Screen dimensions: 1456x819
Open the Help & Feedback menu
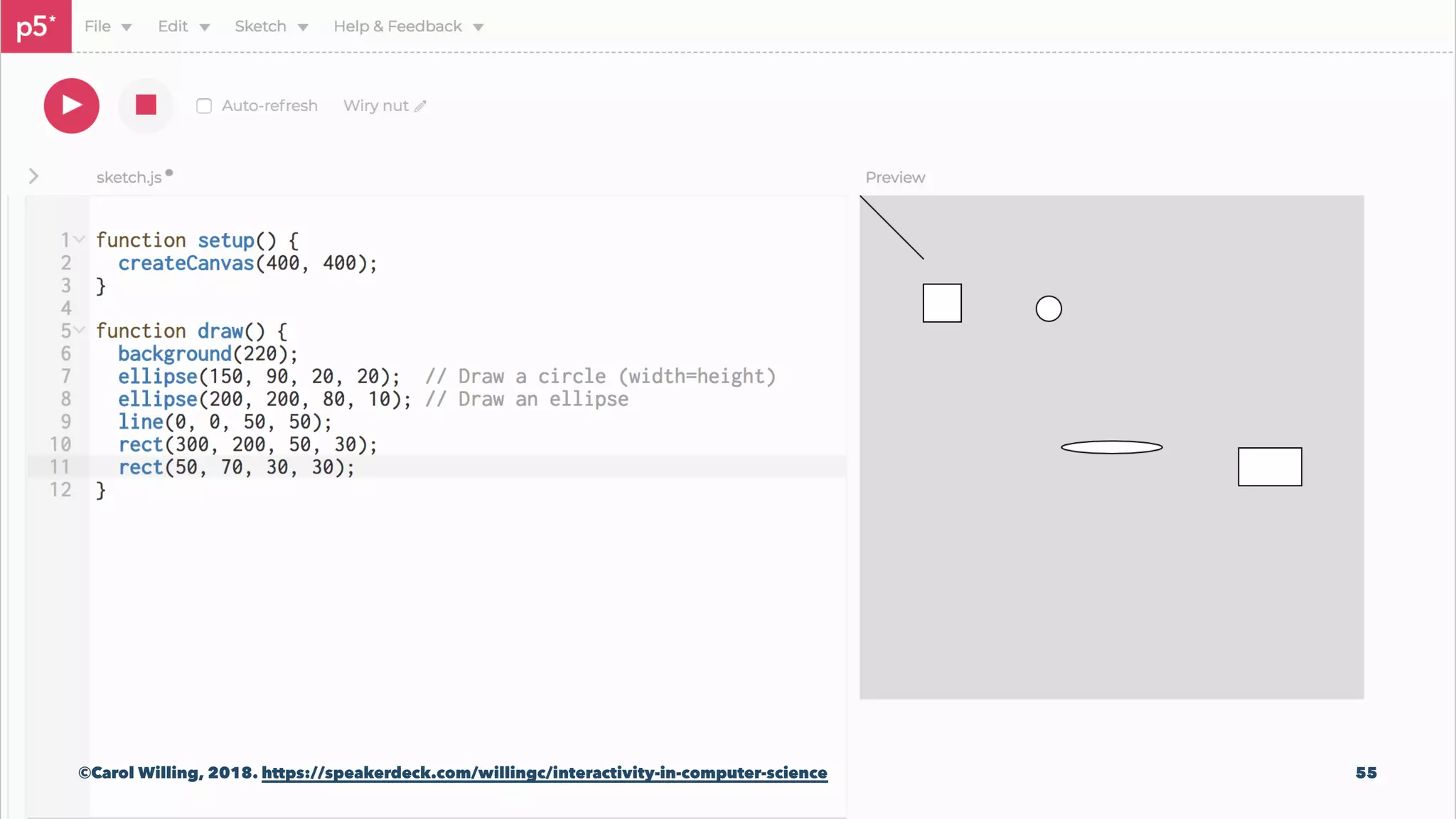tap(409, 26)
